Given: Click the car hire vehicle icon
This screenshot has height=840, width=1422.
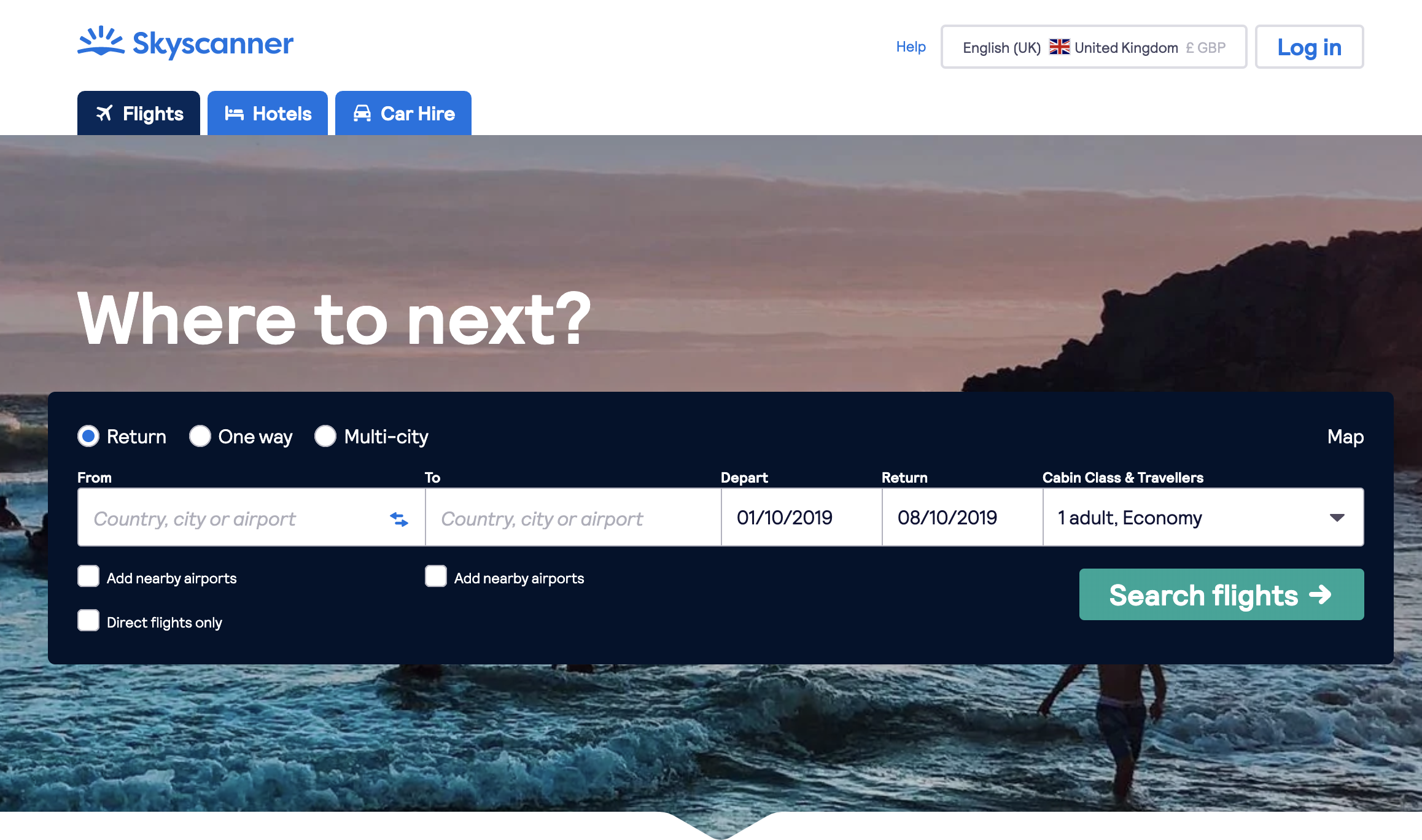Looking at the screenshot, I should click(361, 113).
